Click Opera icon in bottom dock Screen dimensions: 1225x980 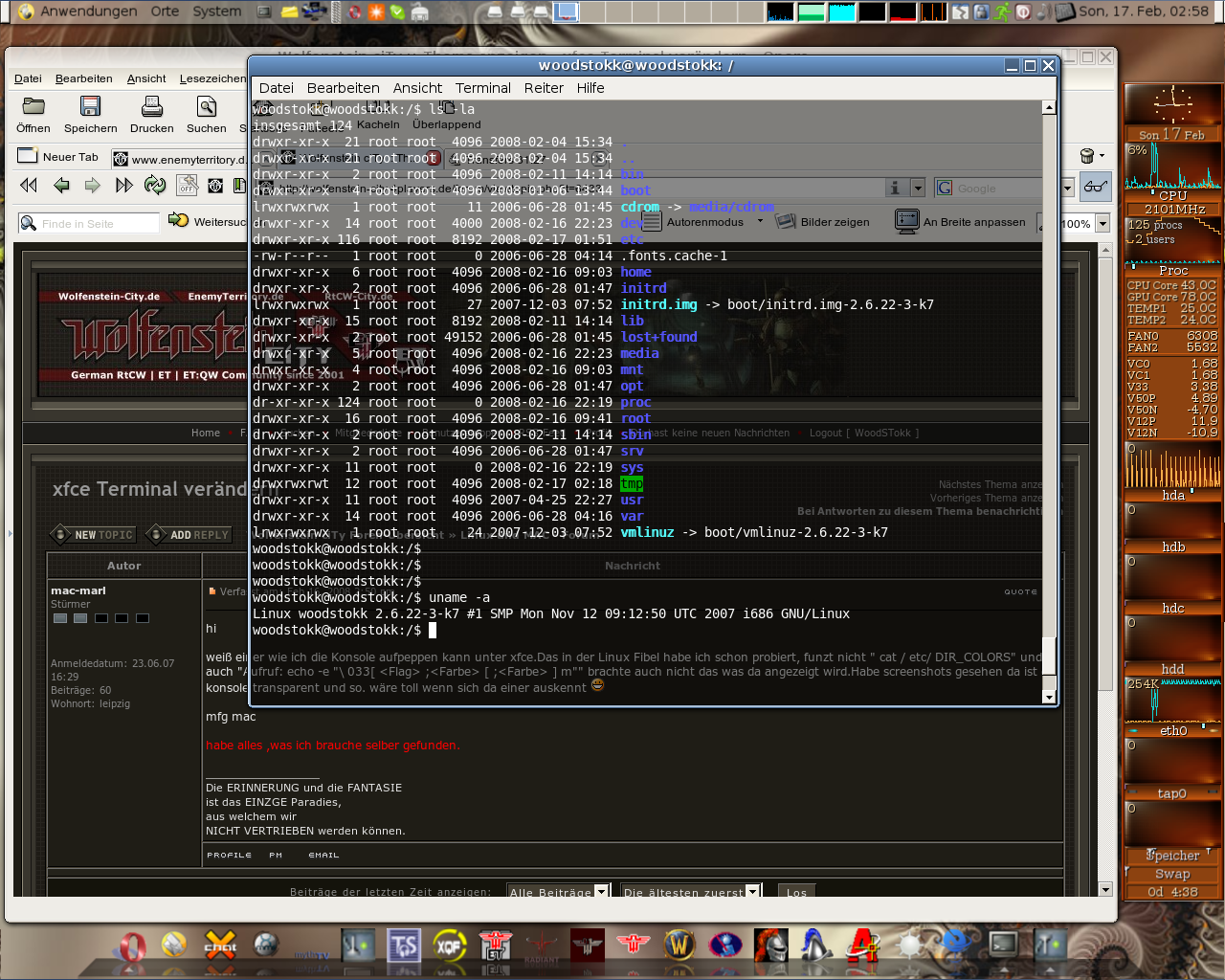coord(132,947)
